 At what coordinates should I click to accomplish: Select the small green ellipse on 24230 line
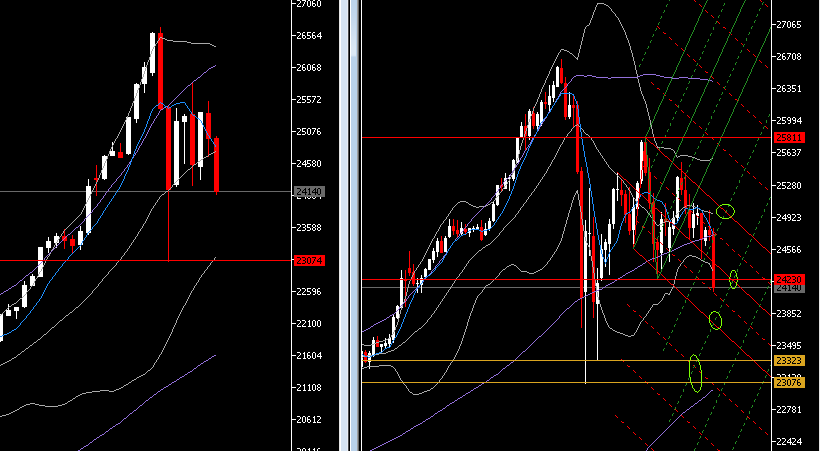733,279
